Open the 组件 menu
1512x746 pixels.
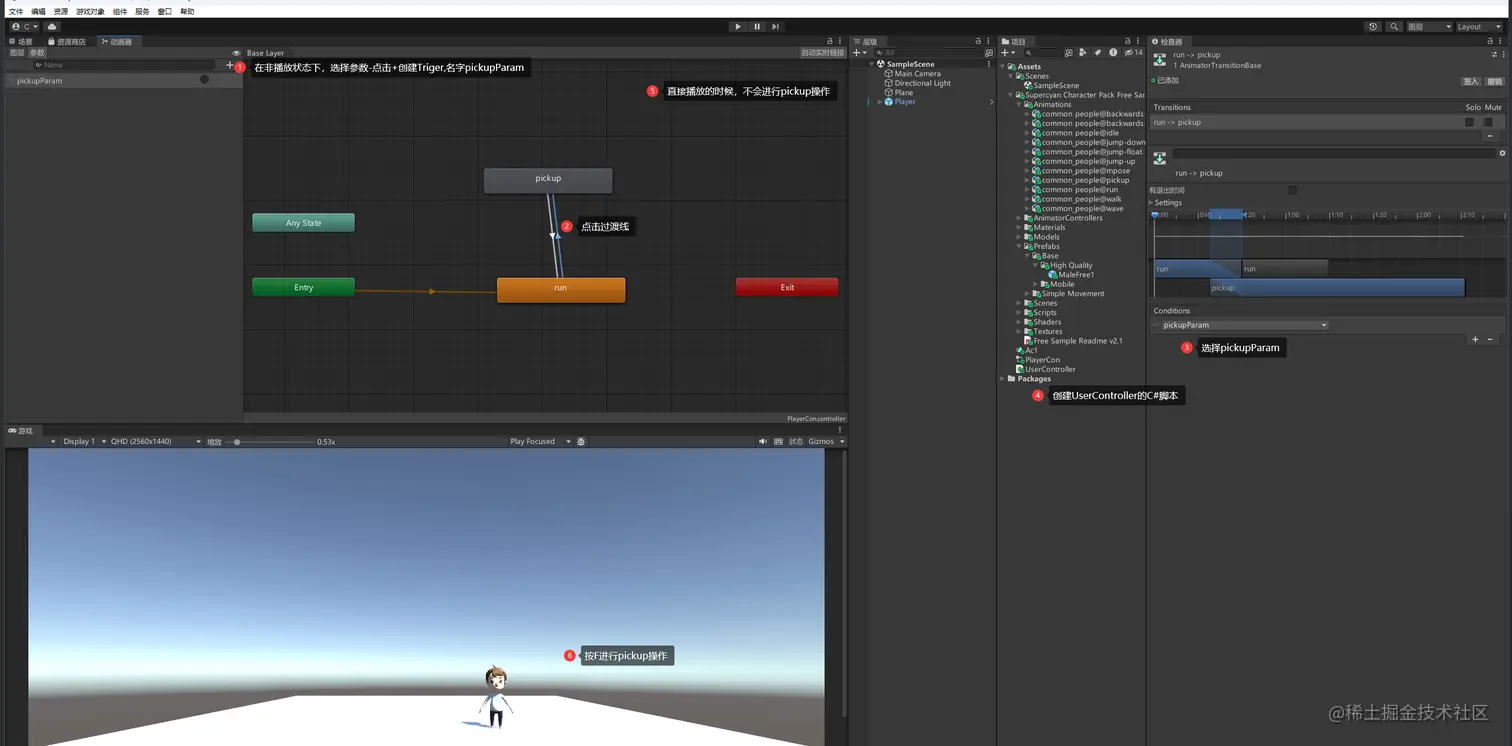click(120, 12)
